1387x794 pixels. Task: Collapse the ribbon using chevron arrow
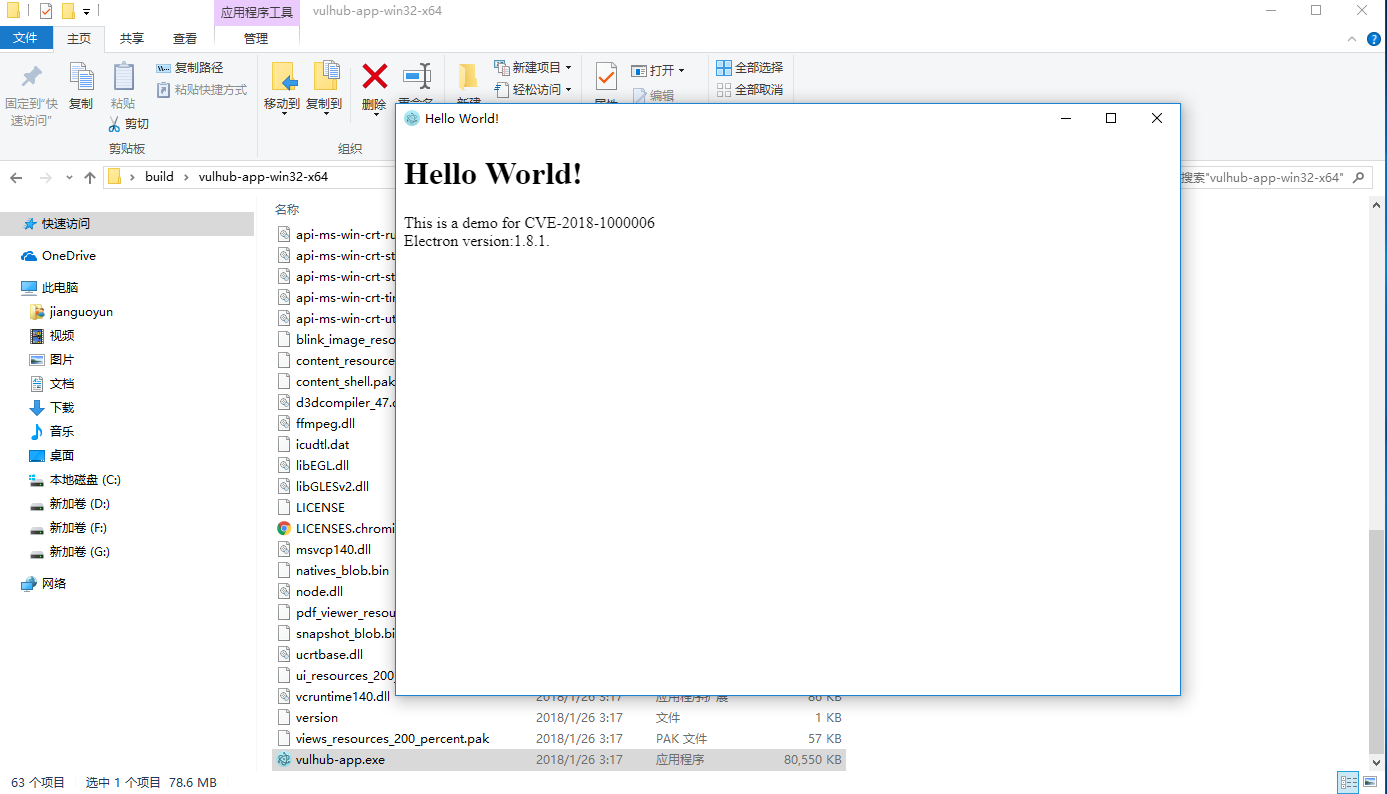pyautogui.click(x=1350, y=39)
